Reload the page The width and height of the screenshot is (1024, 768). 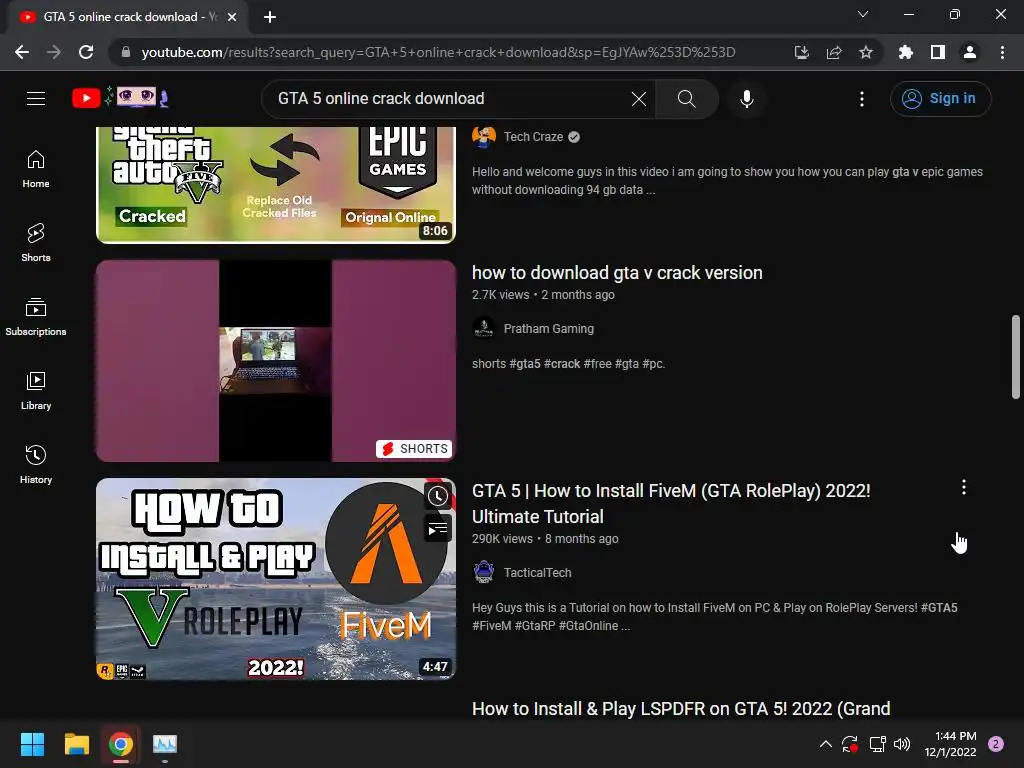[x=86, y=52]
